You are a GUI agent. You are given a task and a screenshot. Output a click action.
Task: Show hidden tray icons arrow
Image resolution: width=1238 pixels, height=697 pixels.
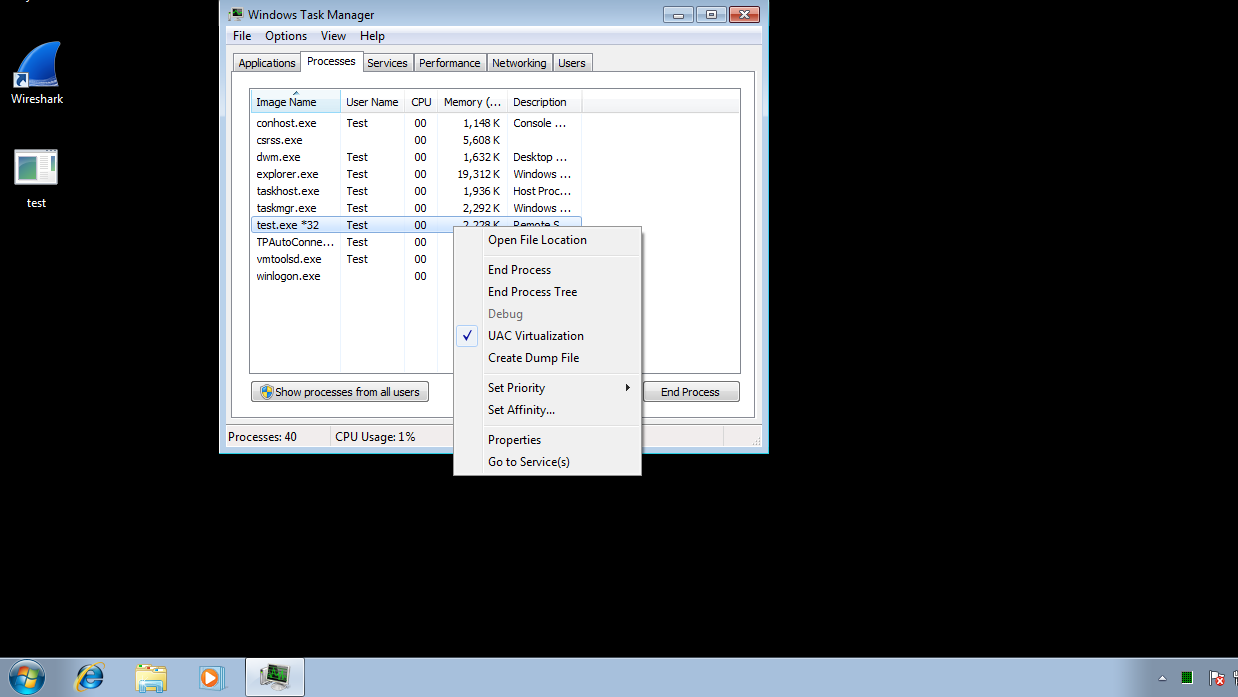[x=1161, y=678]
